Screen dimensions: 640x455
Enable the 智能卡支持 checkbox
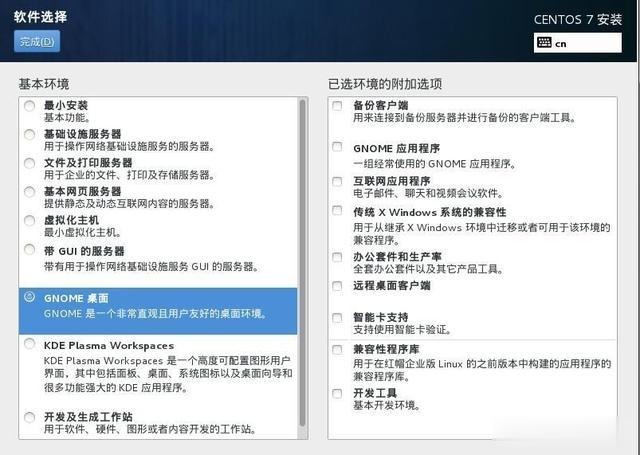(x=337, y=317)
